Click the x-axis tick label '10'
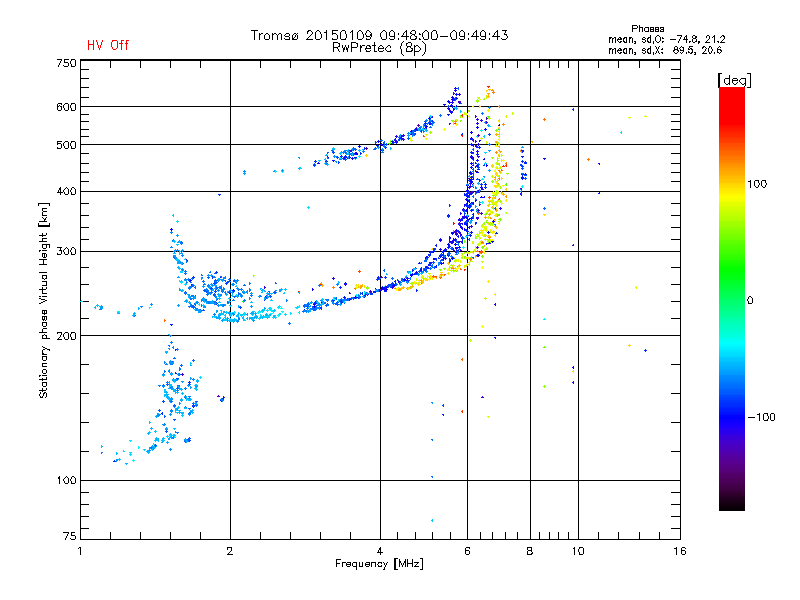This screenshot has width=800, height=600. tap(578, 551)
